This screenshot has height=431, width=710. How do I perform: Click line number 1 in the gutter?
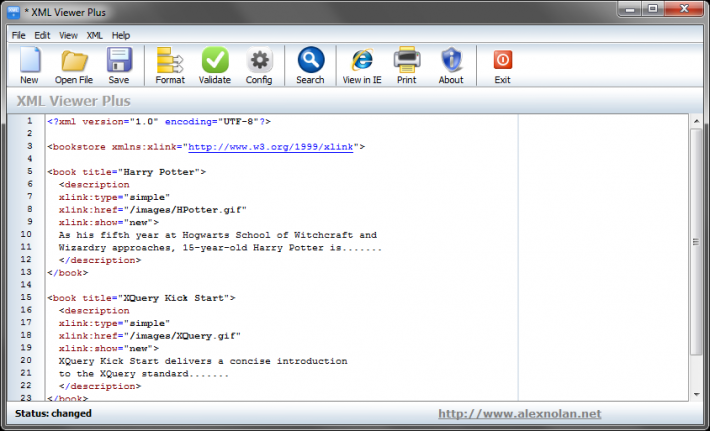click(29, 121)
